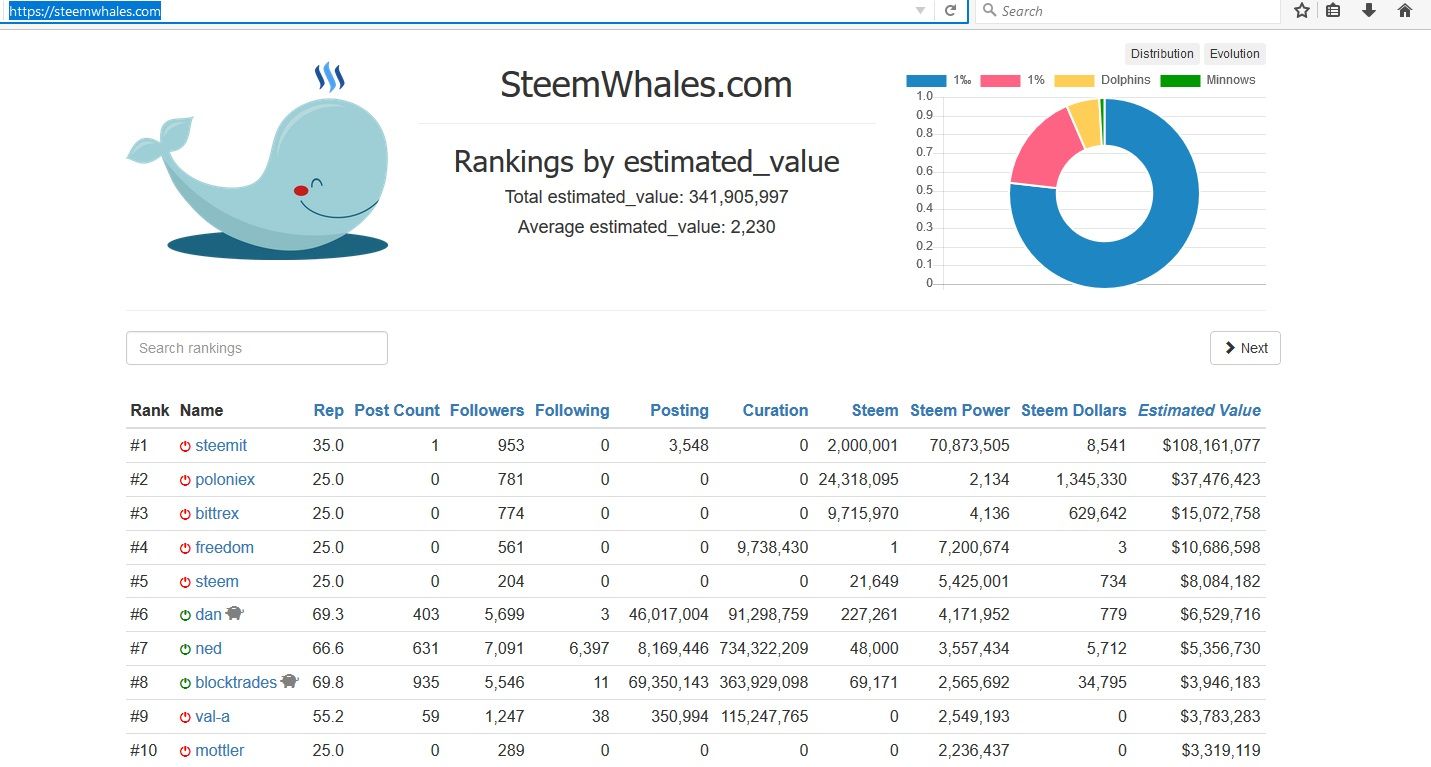The image size is (1431, 767).
Task: Open the blocktrades account link
Action: click(236, 682)
